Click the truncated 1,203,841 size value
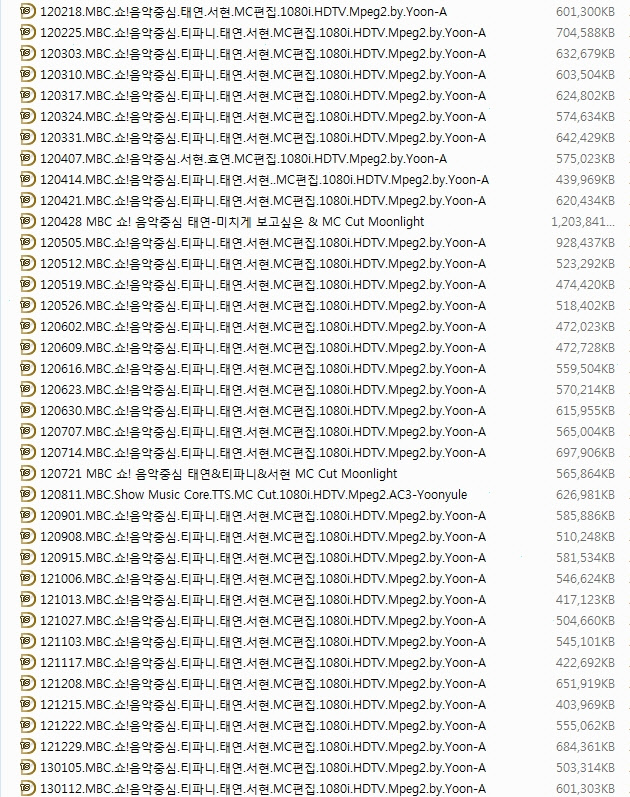 pos(583,222)
